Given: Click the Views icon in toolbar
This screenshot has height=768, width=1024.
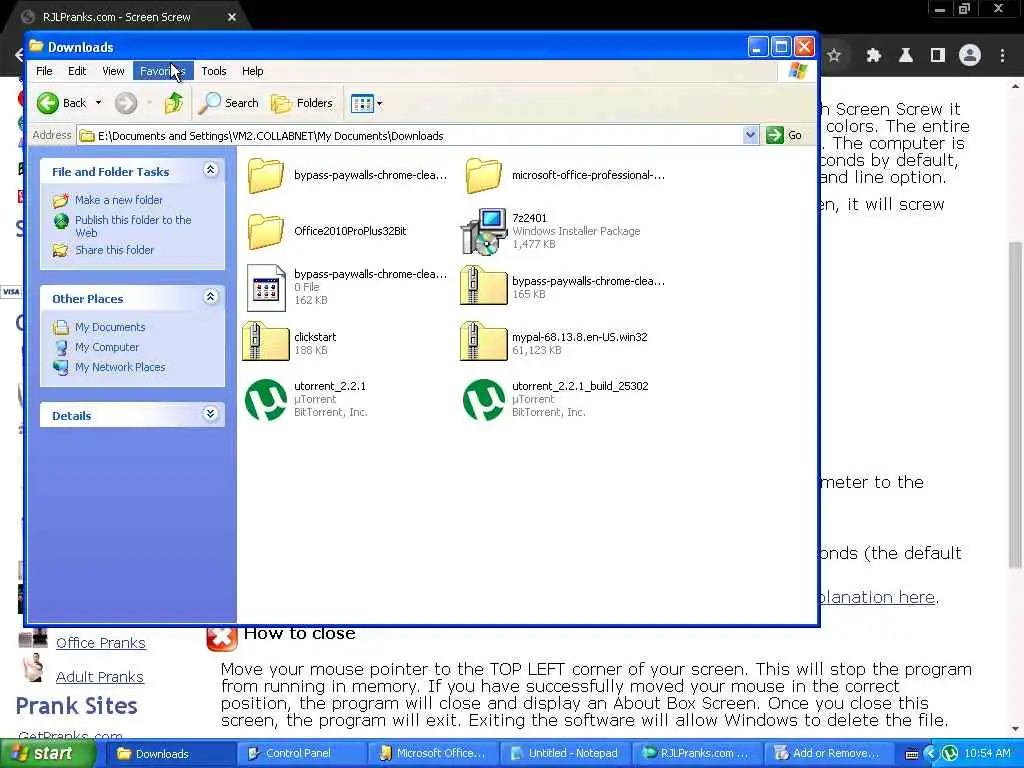Looking at the screenshot, I should click(x=362, y=103).
